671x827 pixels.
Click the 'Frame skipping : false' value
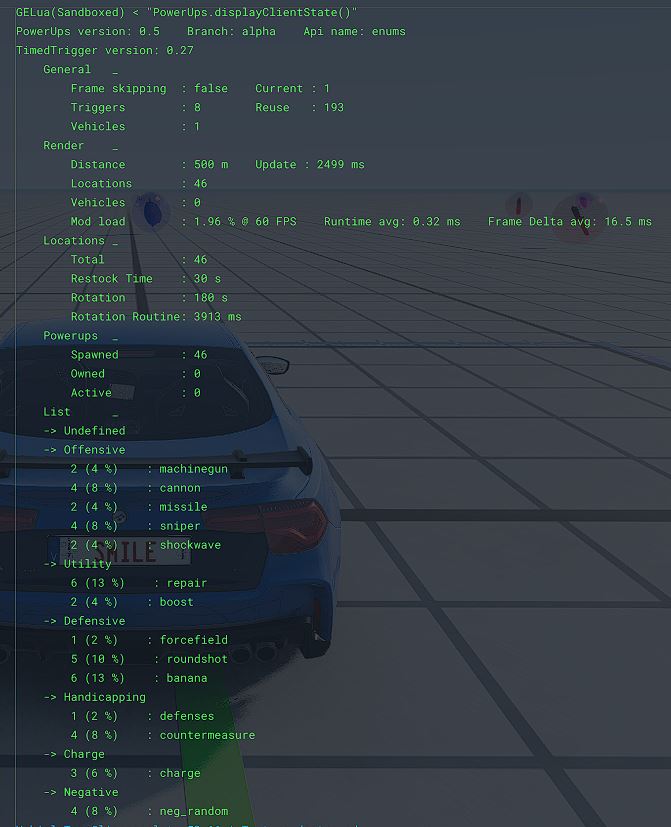click(x=149, y=88)
